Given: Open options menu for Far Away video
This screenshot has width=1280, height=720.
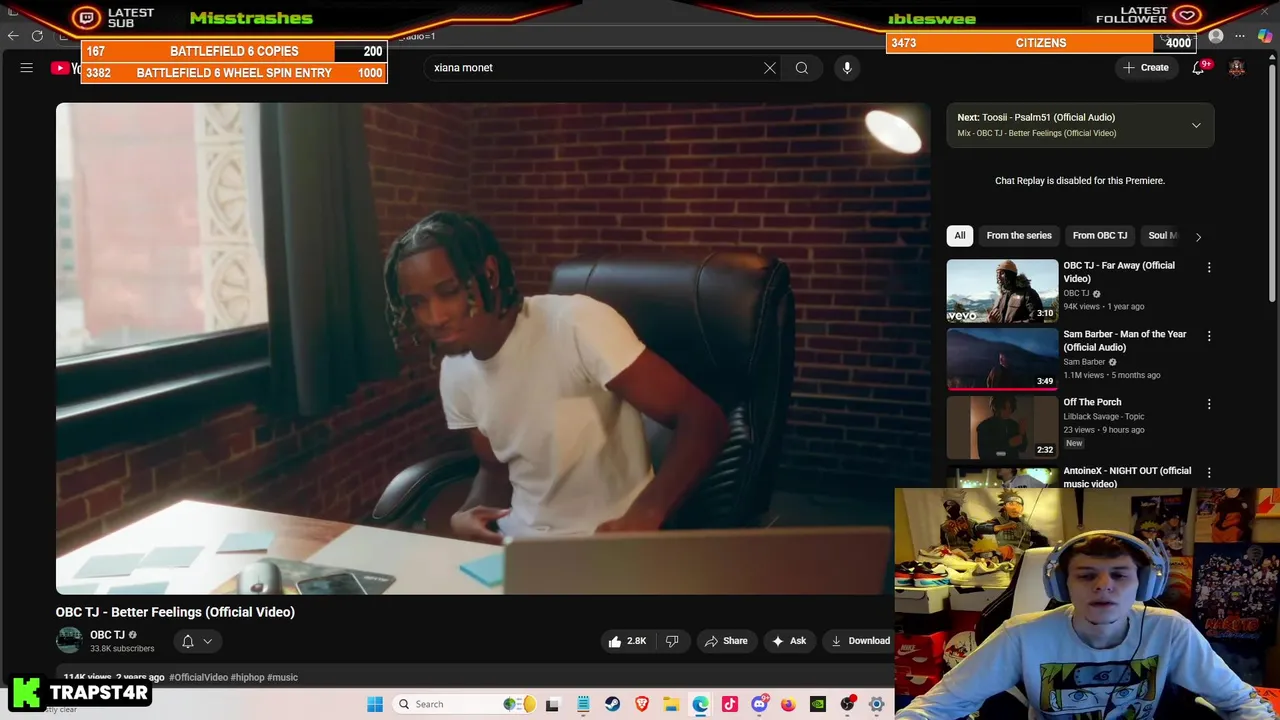Looking at the screenshot, I should click(1209, 268).
